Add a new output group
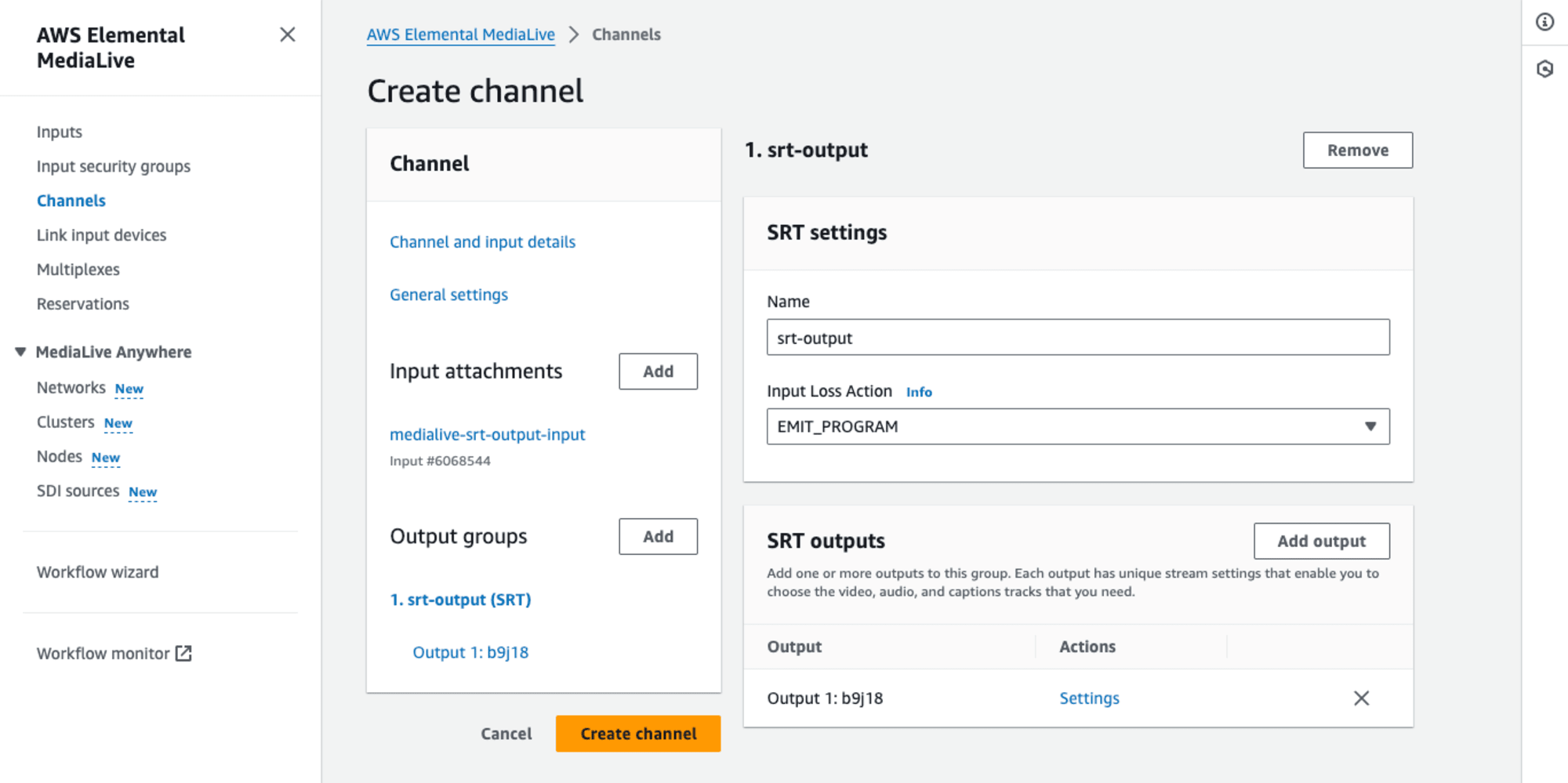Image resolution: width=1568 pixels, height=783 pixels. pyautogui.click(x=659, y=537)
